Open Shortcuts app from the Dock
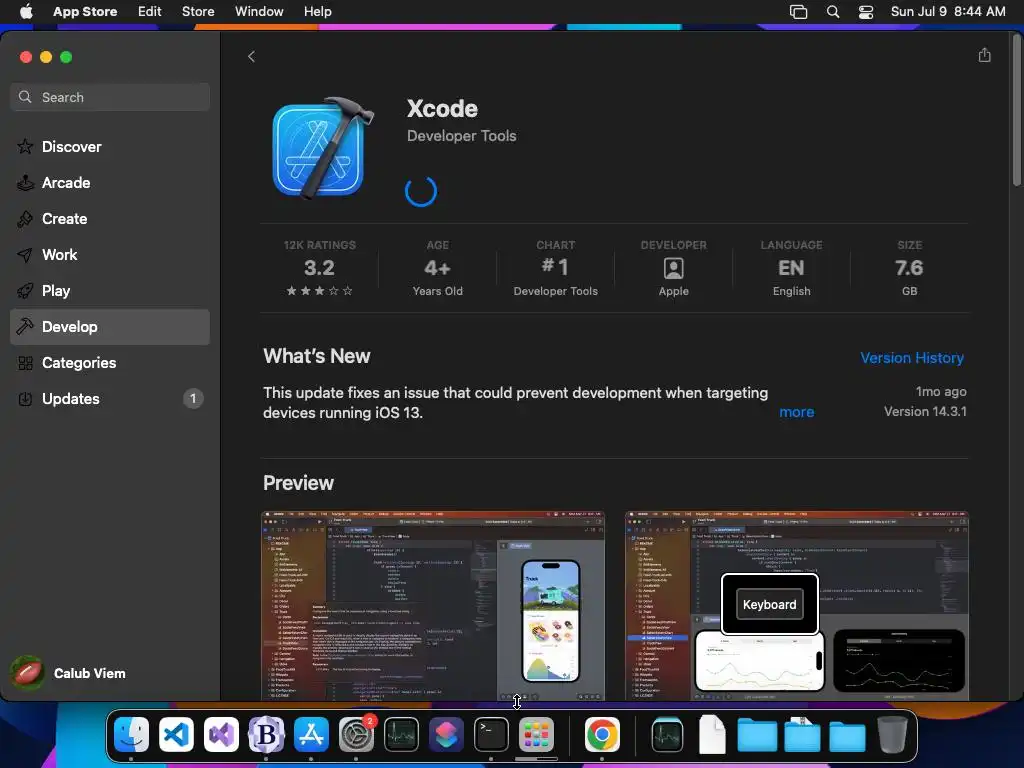The image size is (1024, 768). 446,734
